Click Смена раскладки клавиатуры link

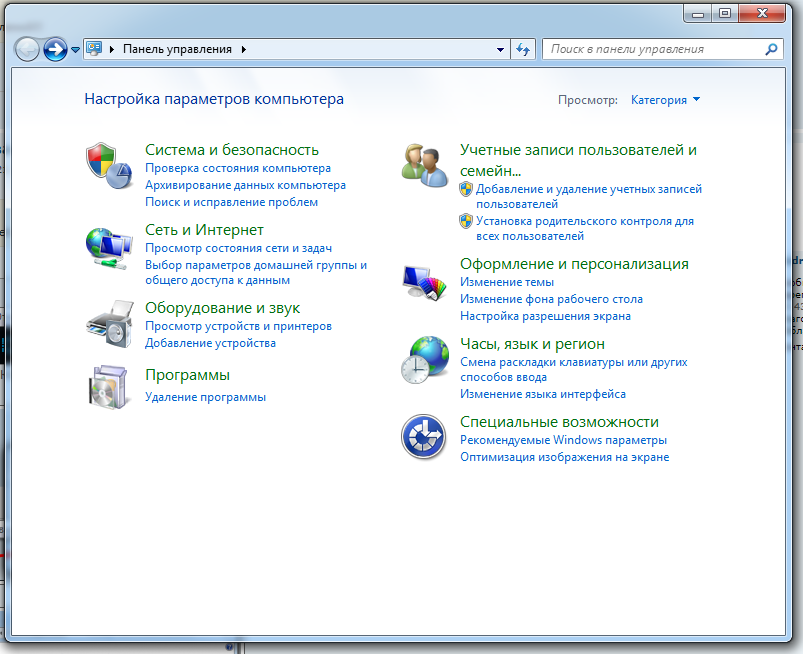(x=574, y=369)
